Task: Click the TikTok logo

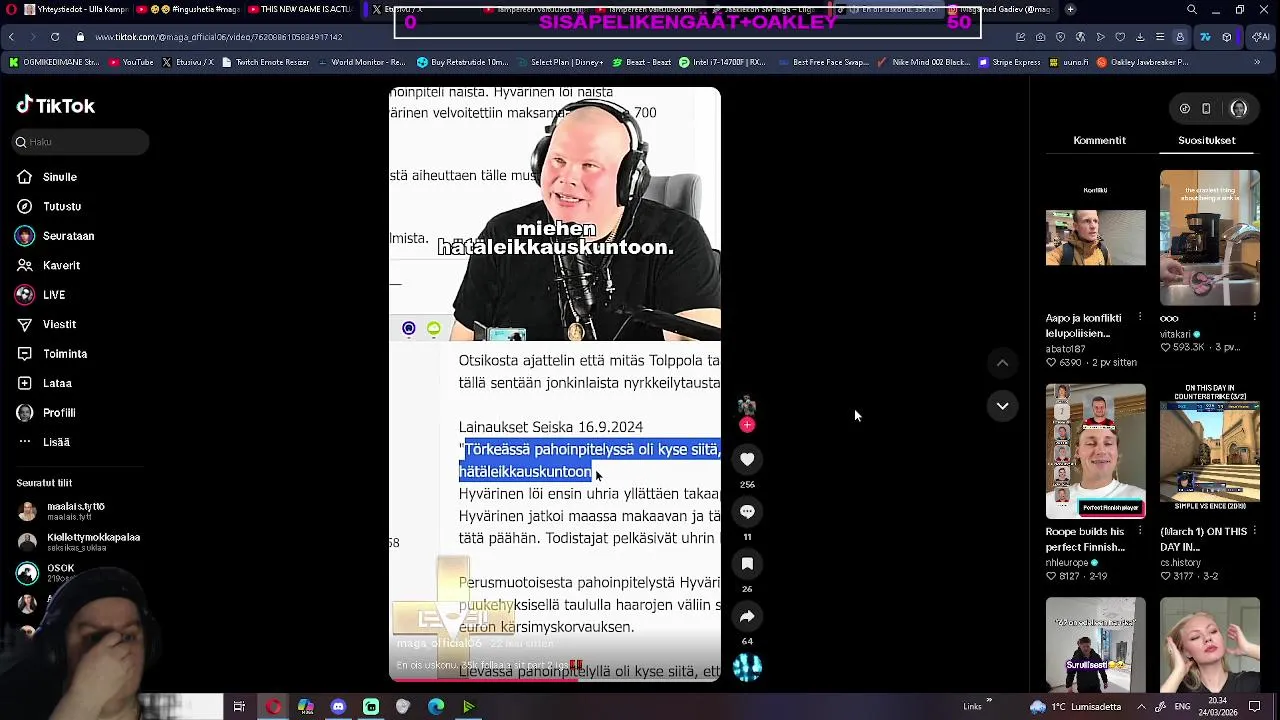Action: coord(56,105)
